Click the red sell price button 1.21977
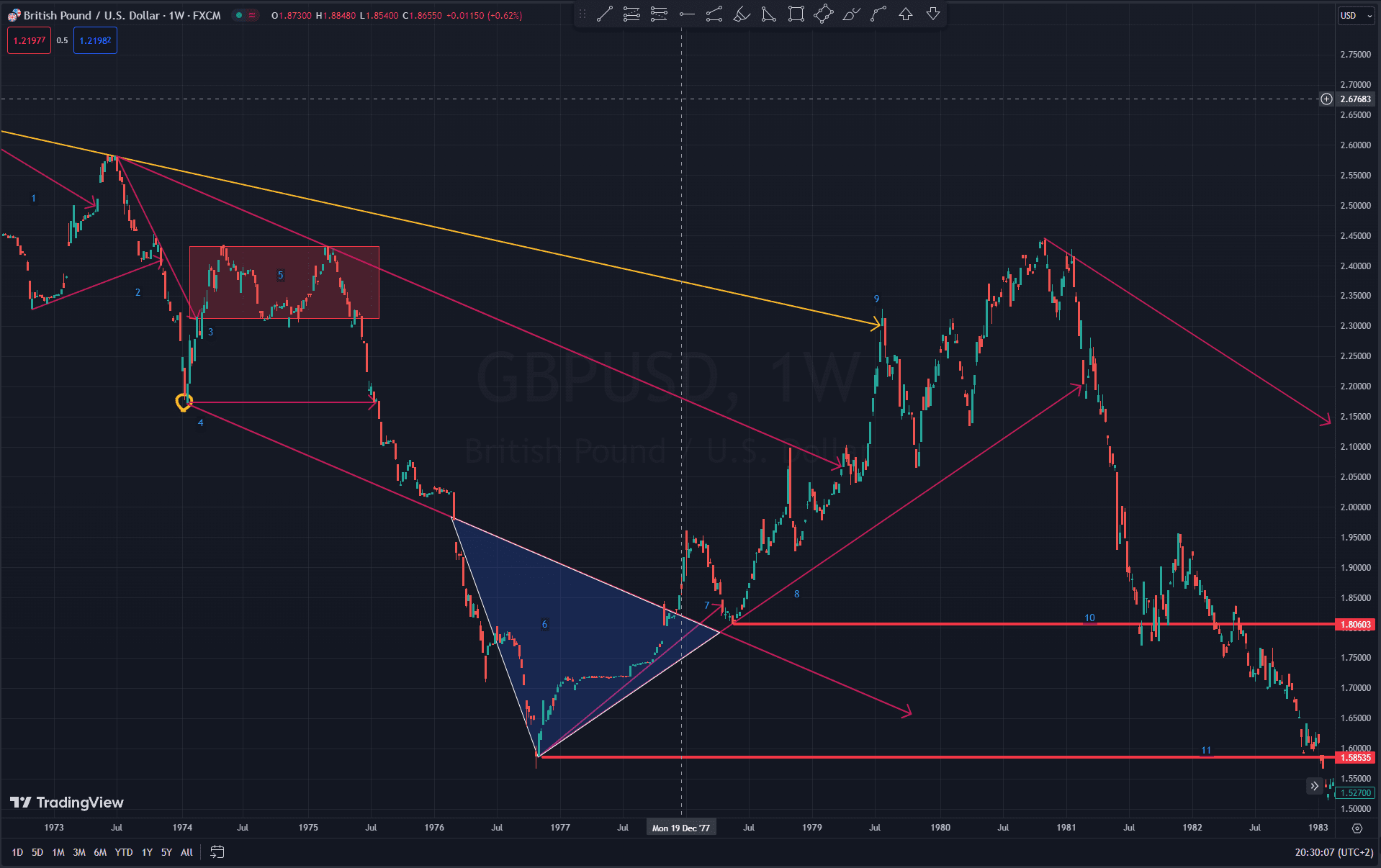 tap(30, 40)
